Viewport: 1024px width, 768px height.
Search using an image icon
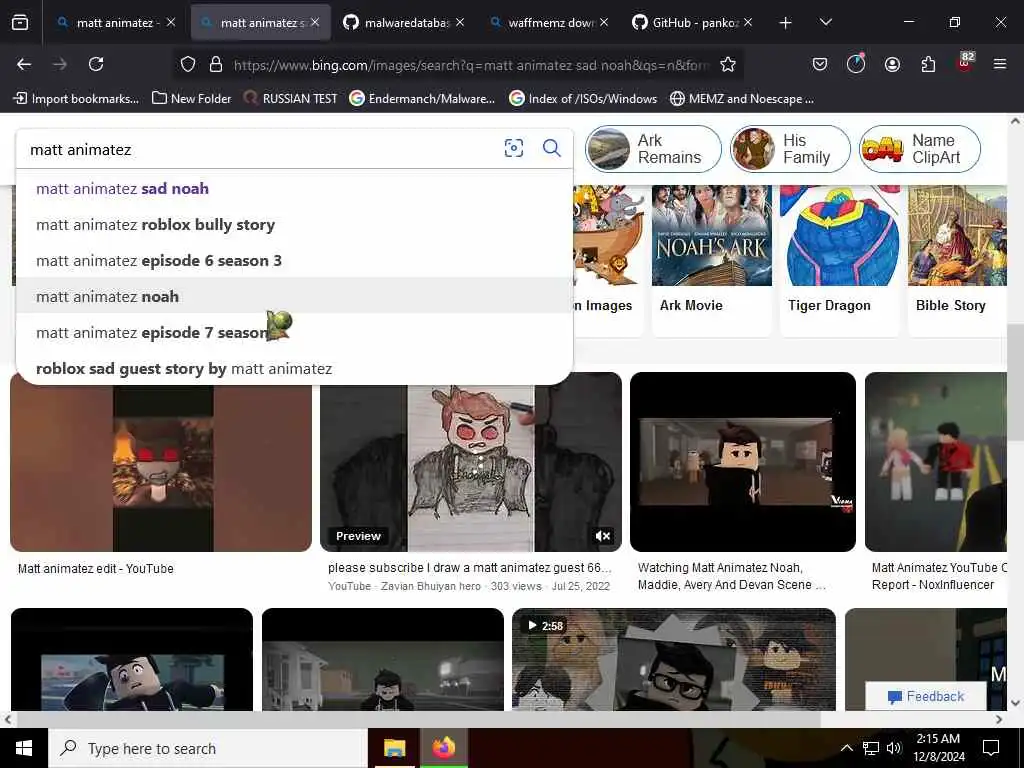pos(514,148)
